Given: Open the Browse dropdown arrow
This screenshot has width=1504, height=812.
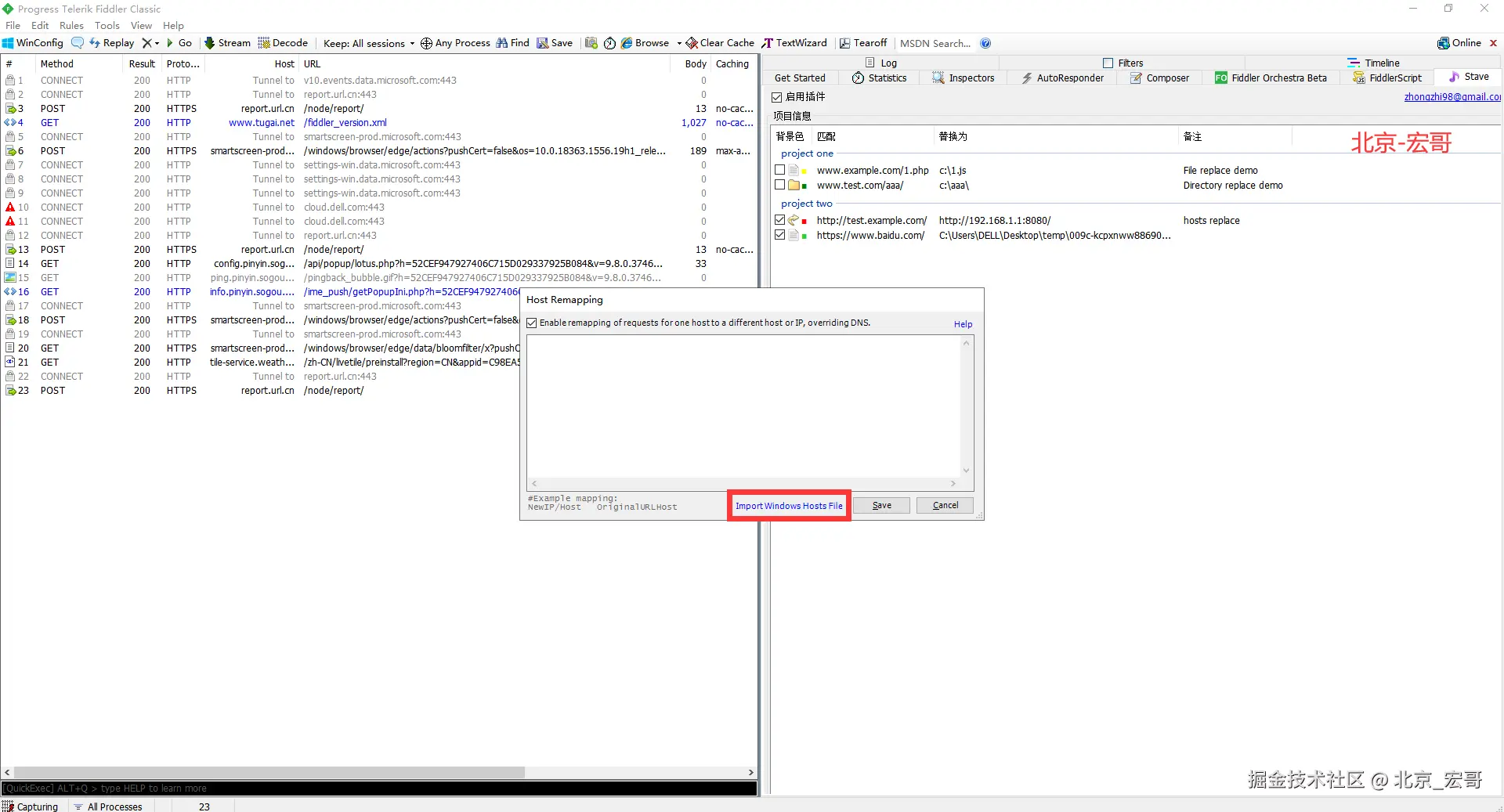Looking at the screenshot, I should pos(679,43).
